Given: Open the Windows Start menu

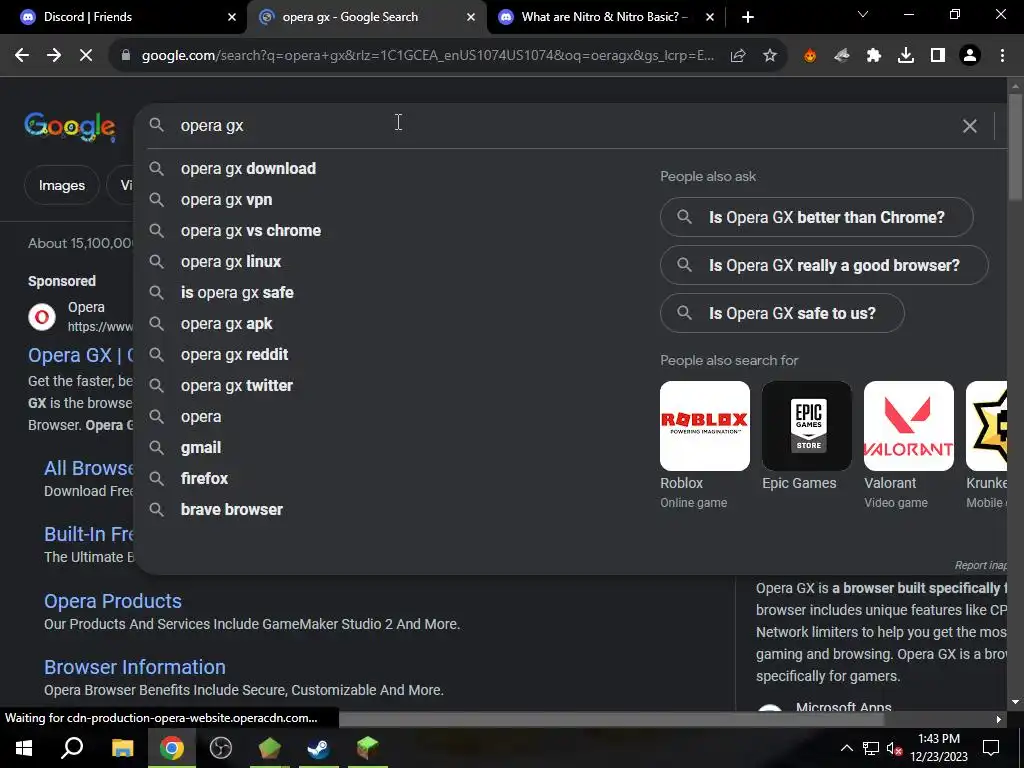Looking at the screenshot, I should (24, 748).
